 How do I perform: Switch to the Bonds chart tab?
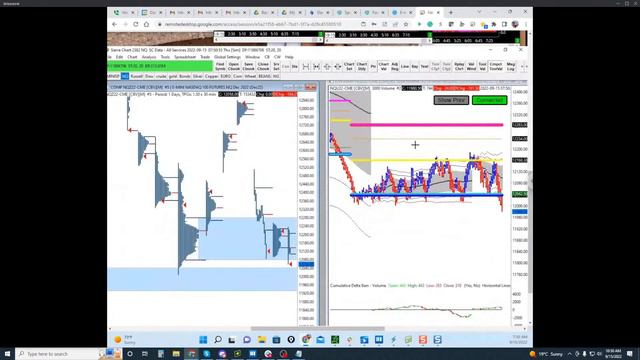185,76
